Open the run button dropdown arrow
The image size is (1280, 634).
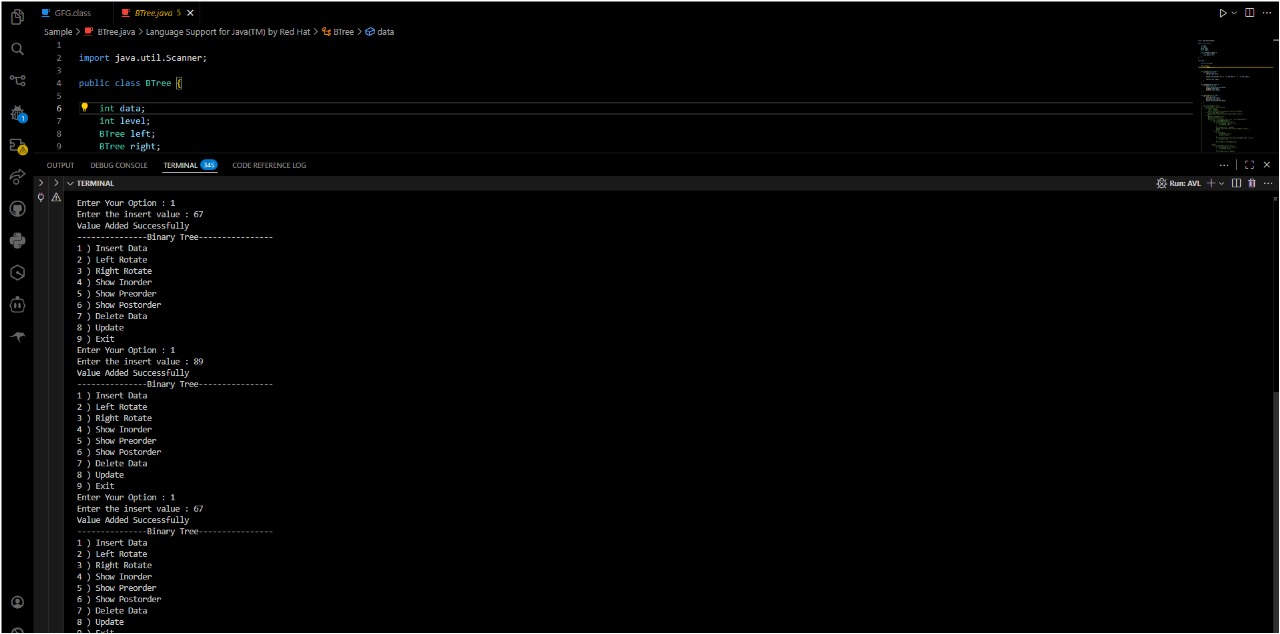[x=1234, y=12]
